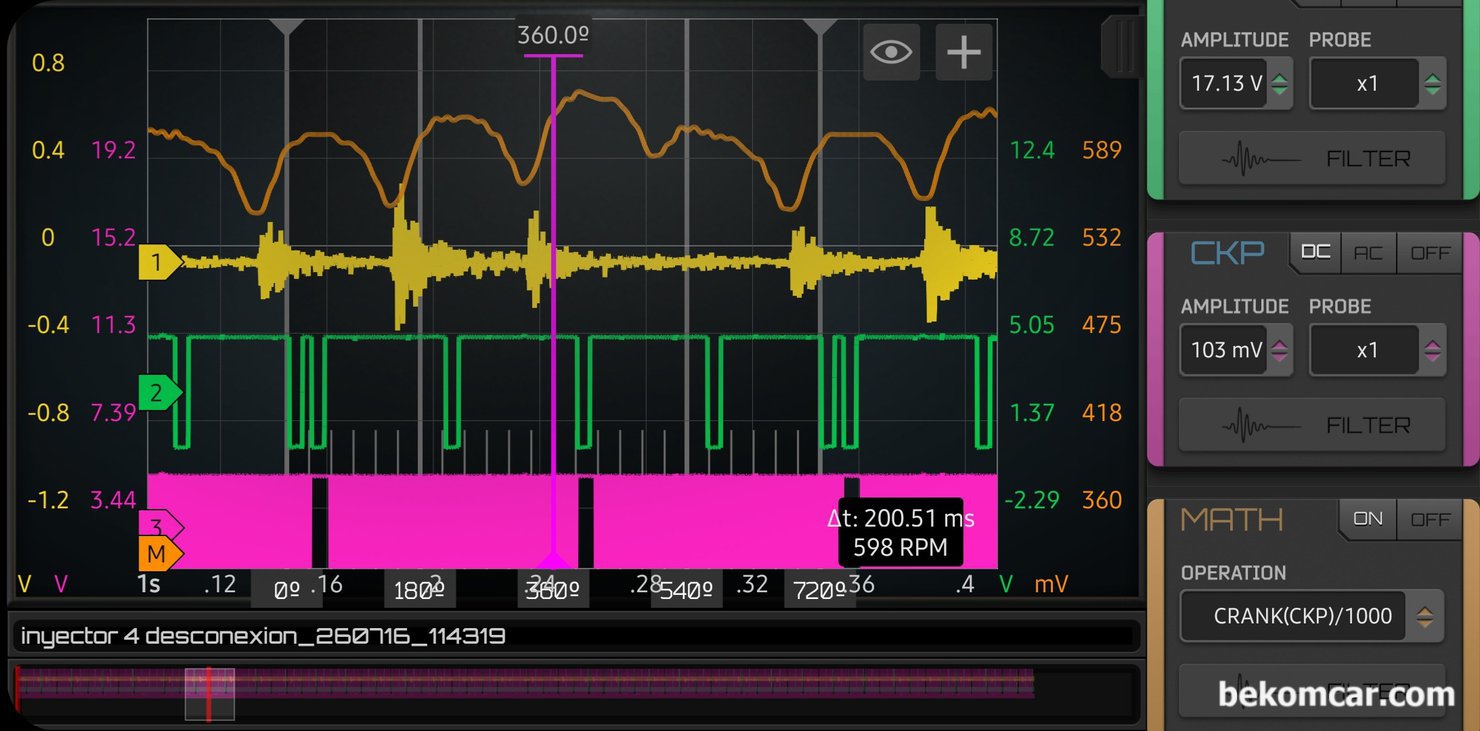Viewport: 1480px width, 731px height.
Task: Click the left gray triangle marker atop the graph
Action: tap(287, 27)
